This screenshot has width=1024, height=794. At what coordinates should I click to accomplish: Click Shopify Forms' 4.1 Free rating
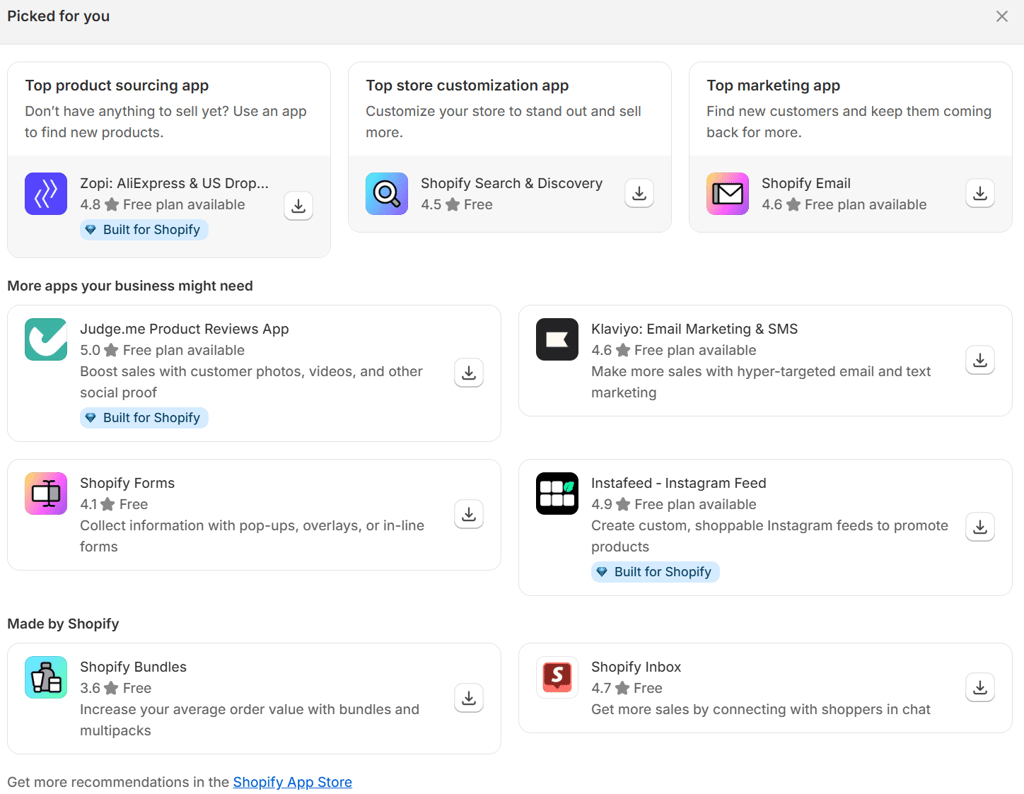[114, 505]
